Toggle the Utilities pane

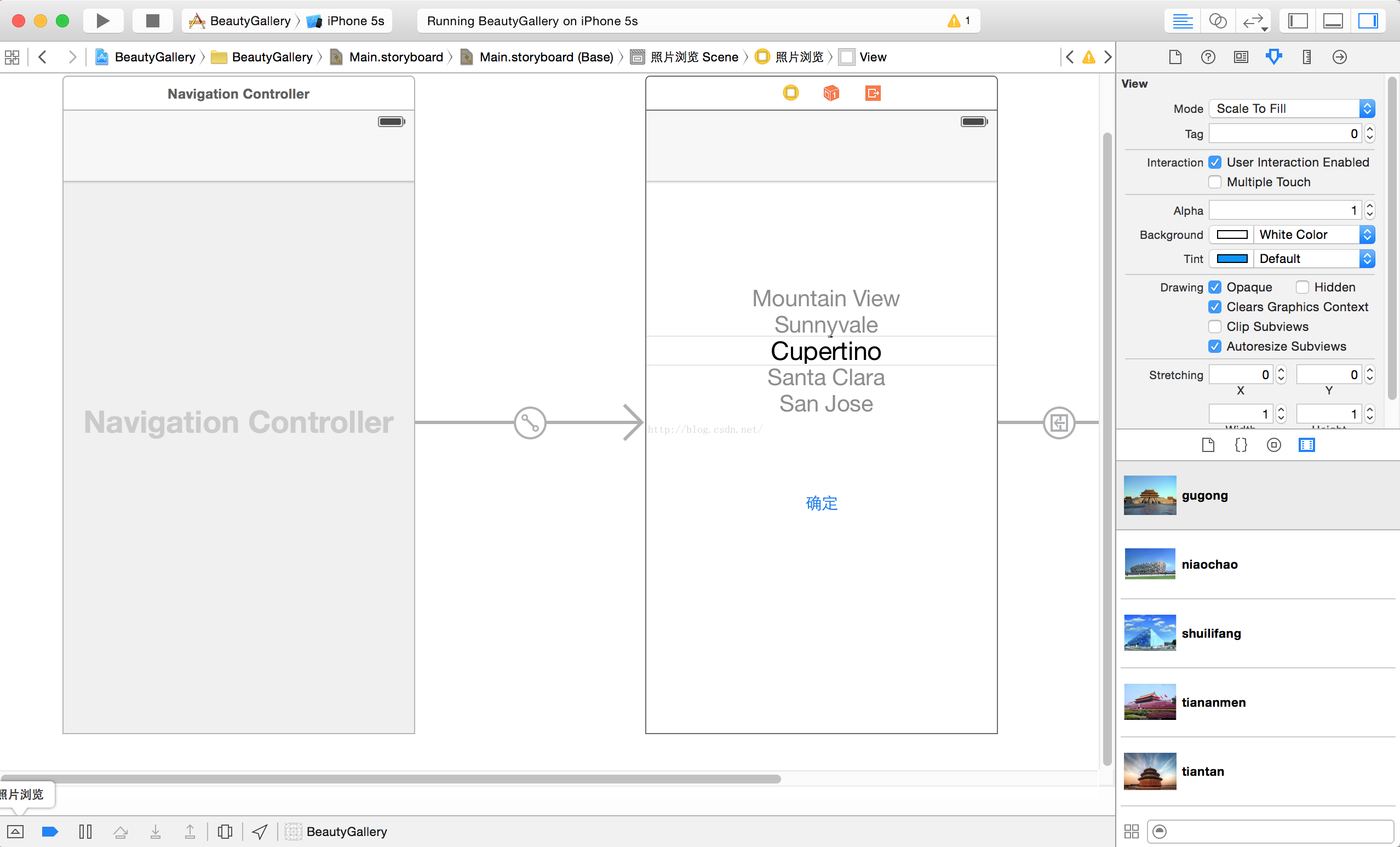[1368, 21]
